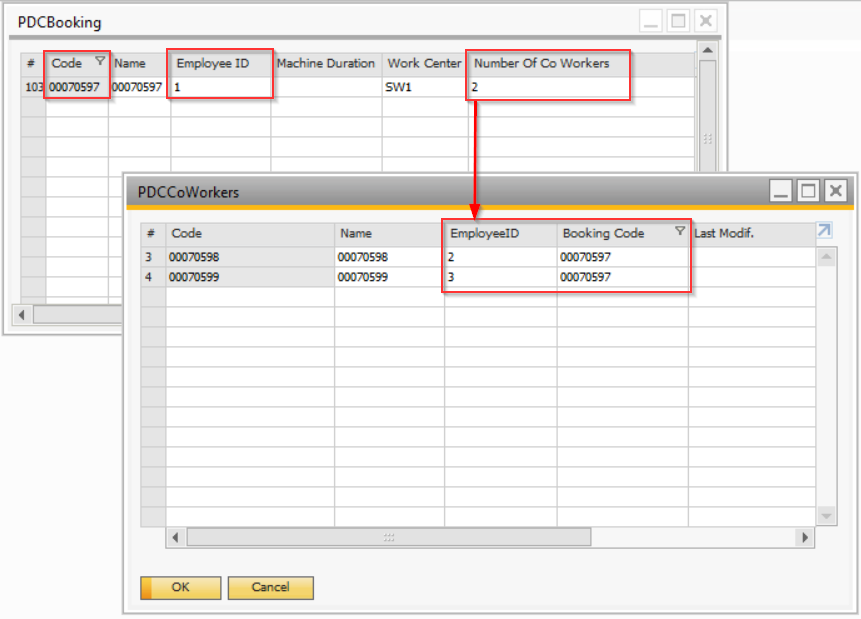Viewport: 861px width, 619px height.
Task: Minimize the PDCBooking window
Action: click(651, 21)
